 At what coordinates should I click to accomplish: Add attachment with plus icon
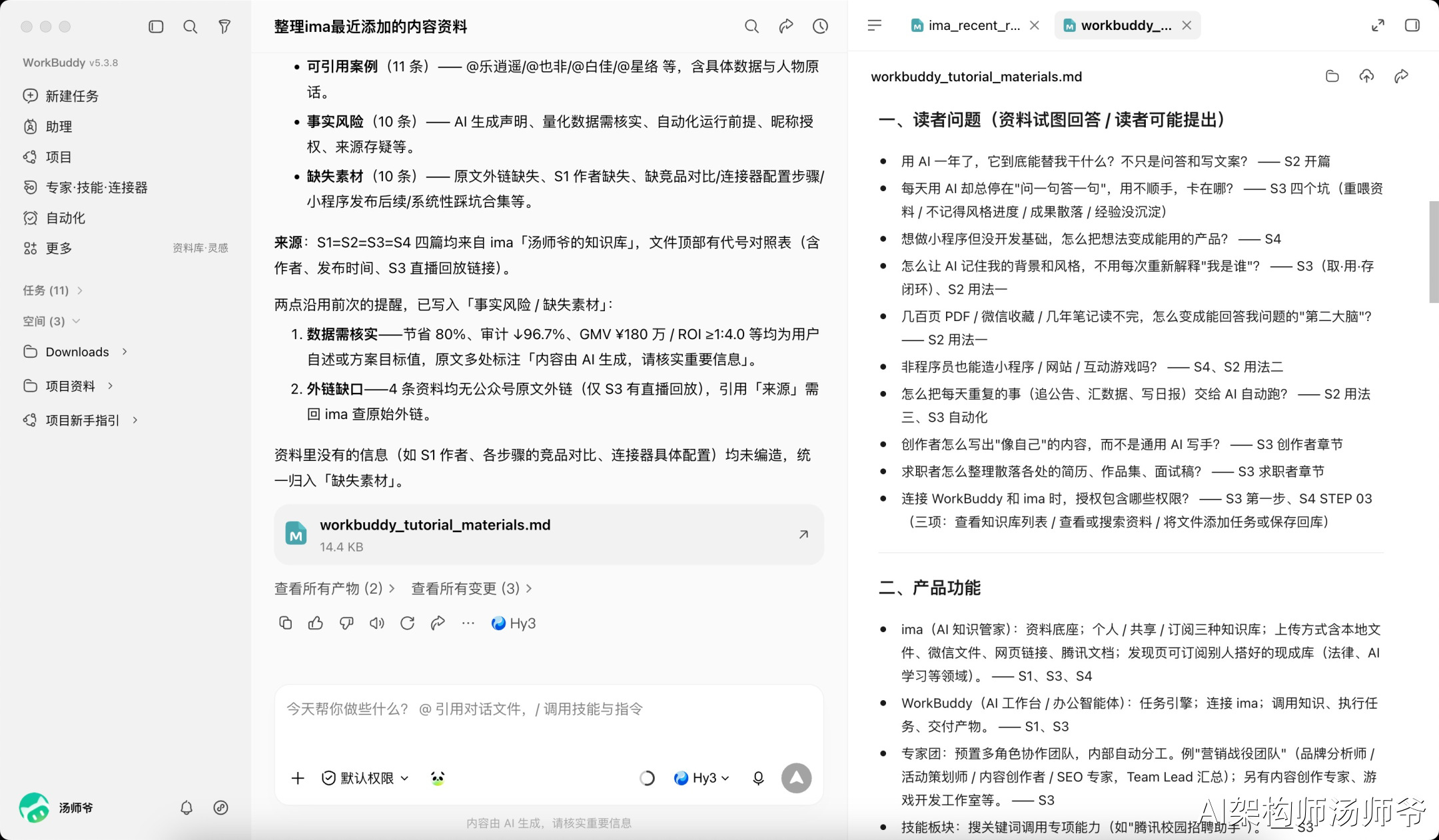[298, 778]
